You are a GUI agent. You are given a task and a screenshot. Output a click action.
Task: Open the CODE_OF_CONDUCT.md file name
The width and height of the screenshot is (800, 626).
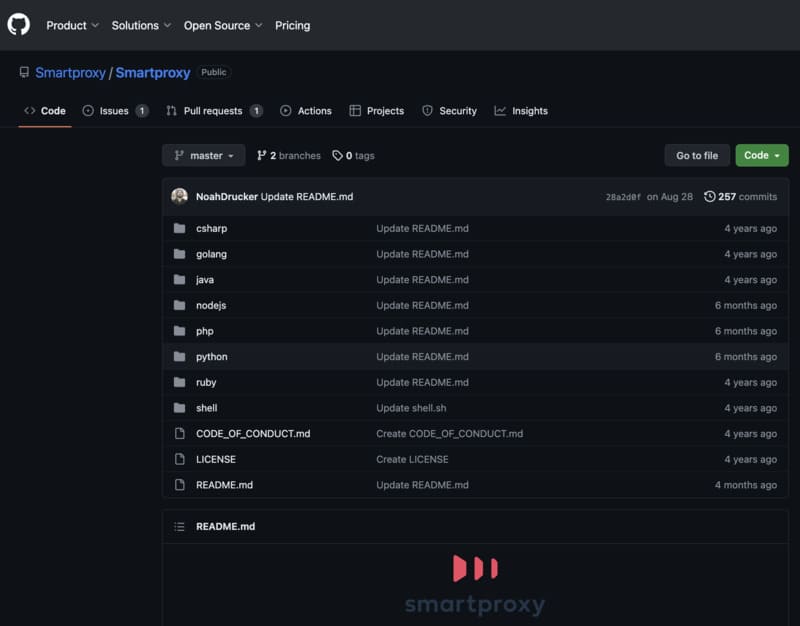[x=253, y=433]
